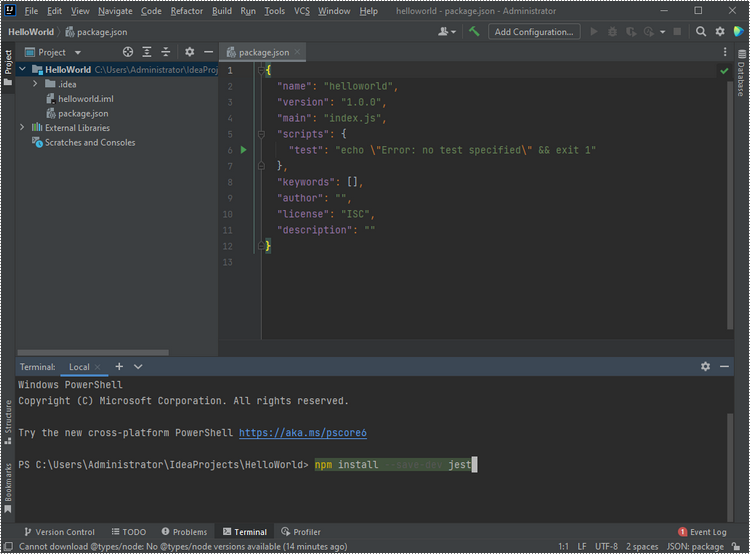Open the Refactor menu
The height and width of the screenshot is (554, 750).
[x=187, y=11]
